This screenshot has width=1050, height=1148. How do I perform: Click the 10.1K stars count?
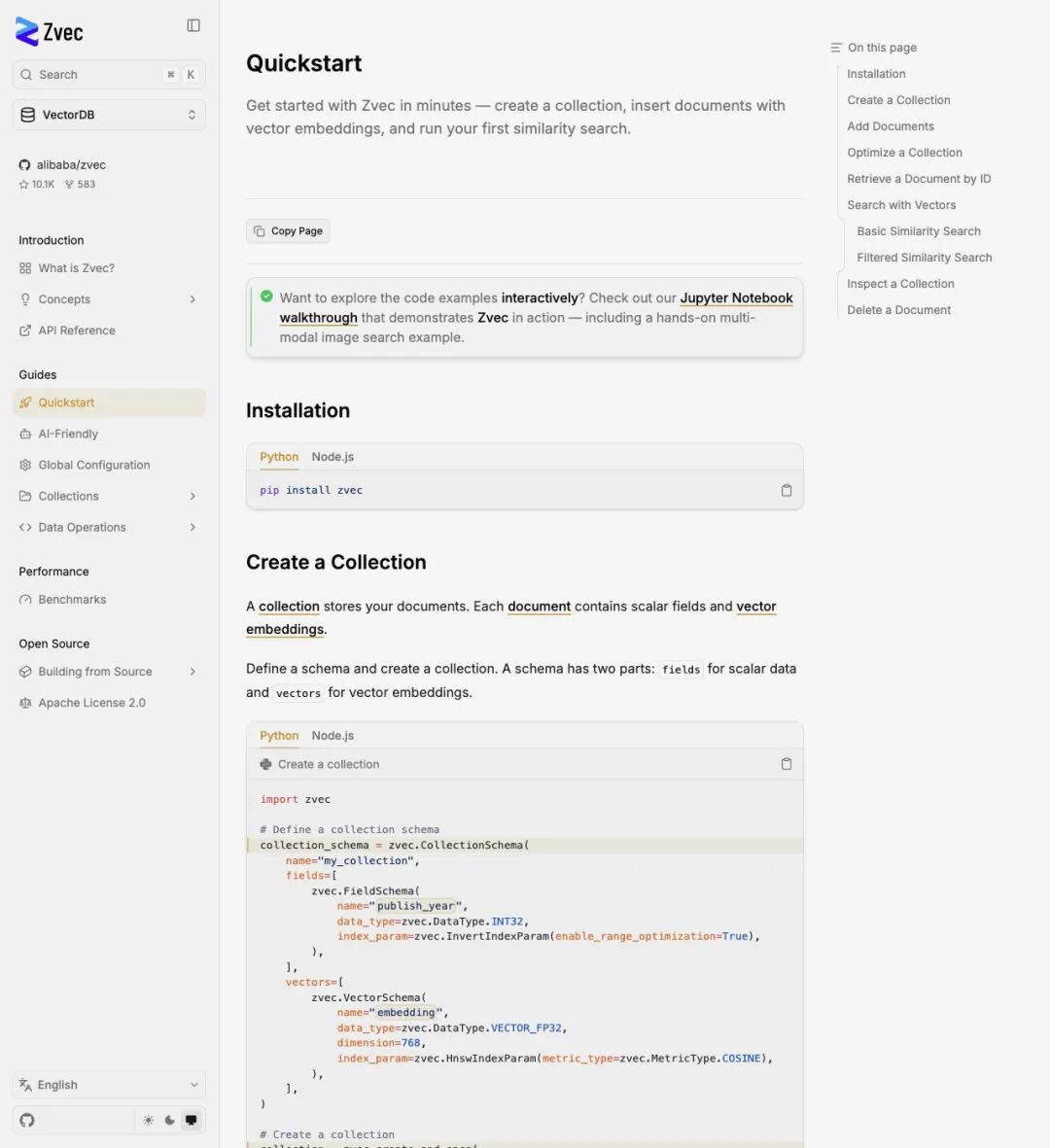[x=37, y=185]
